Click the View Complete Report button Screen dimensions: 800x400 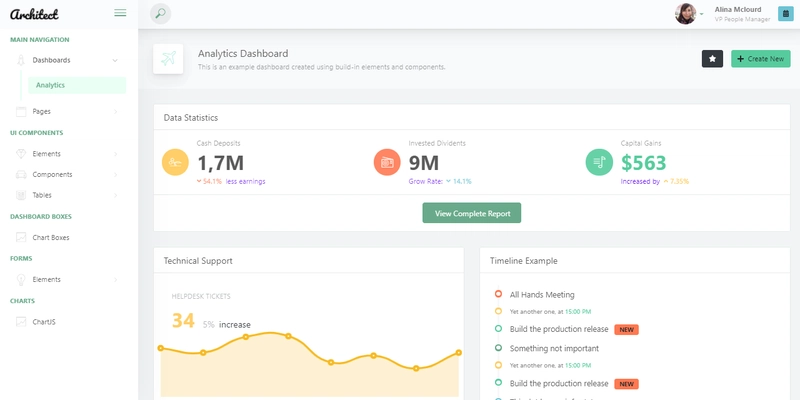click(471, 213)
